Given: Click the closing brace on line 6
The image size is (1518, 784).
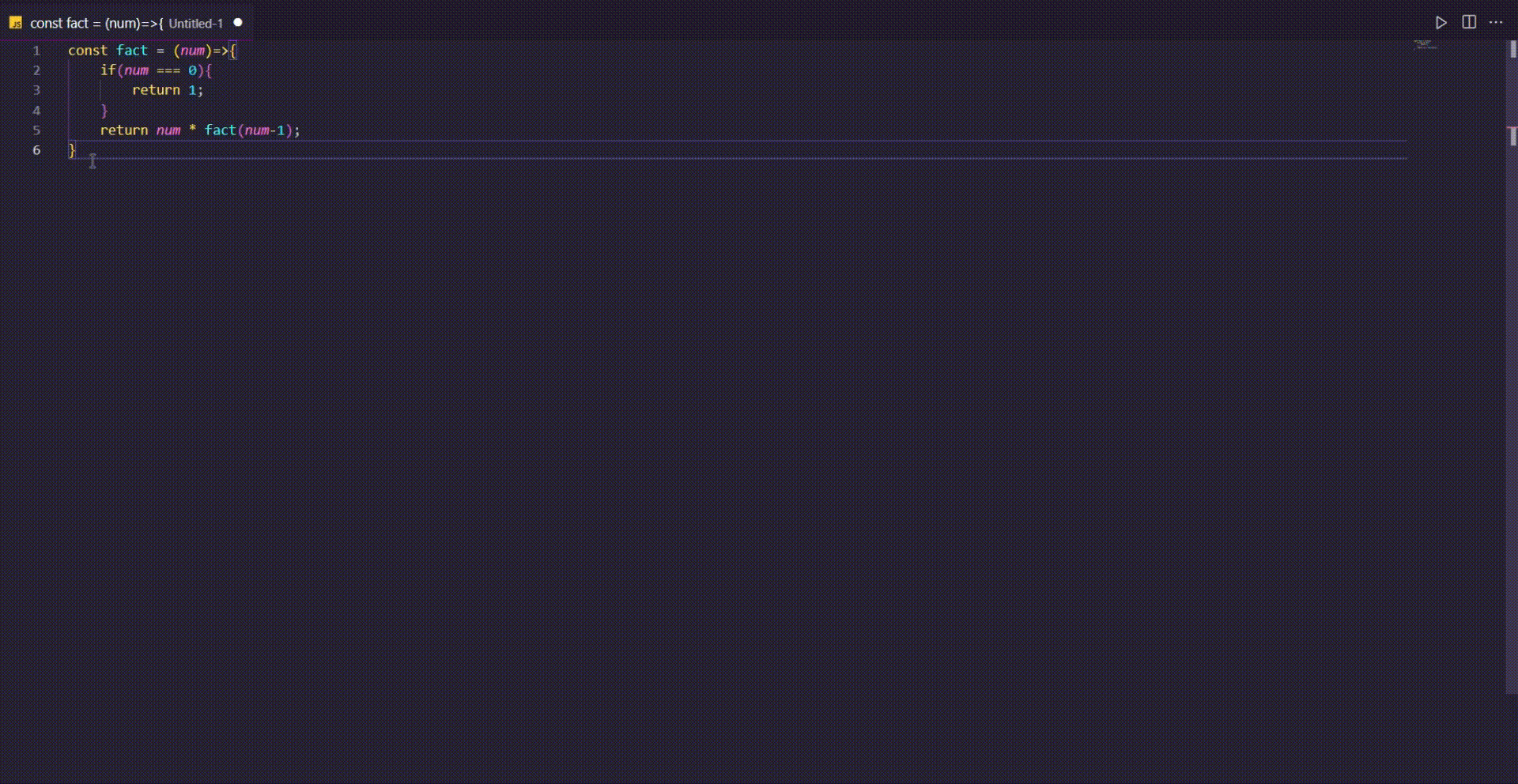Looking at the screenshot, I should tap(72, 150).
